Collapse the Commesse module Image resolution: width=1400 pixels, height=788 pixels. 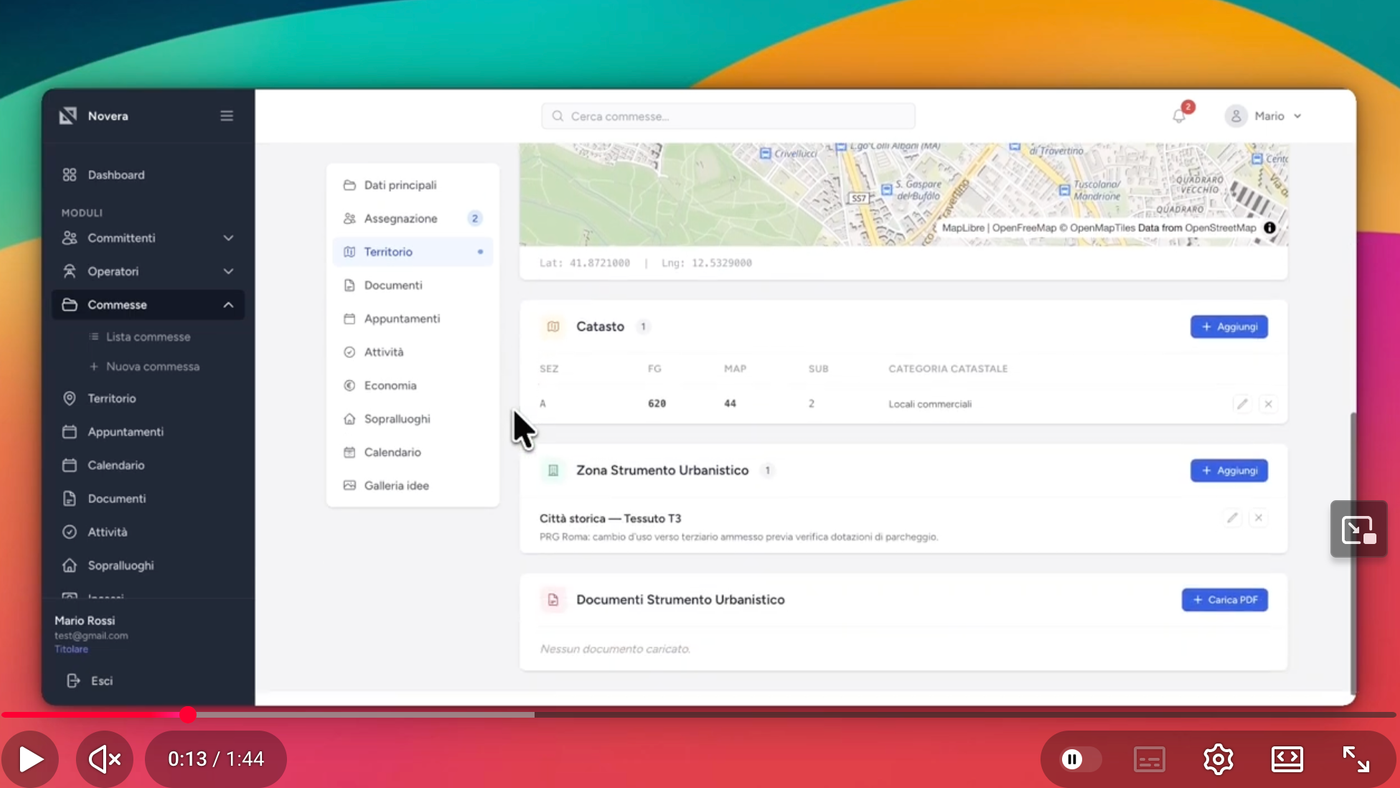(148, 305)
